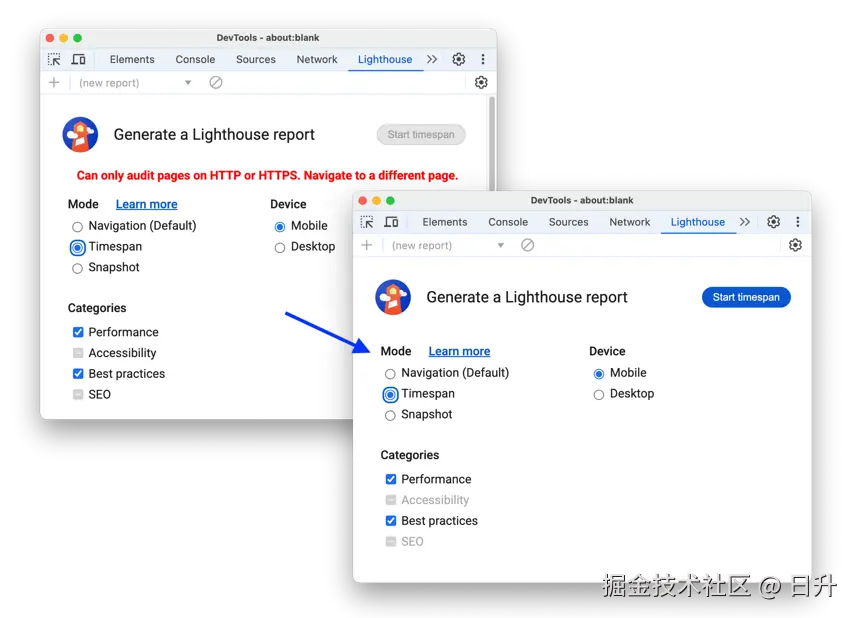Click inspect element icon in back window
Viewport: 856px width, 618px height.
54,59
